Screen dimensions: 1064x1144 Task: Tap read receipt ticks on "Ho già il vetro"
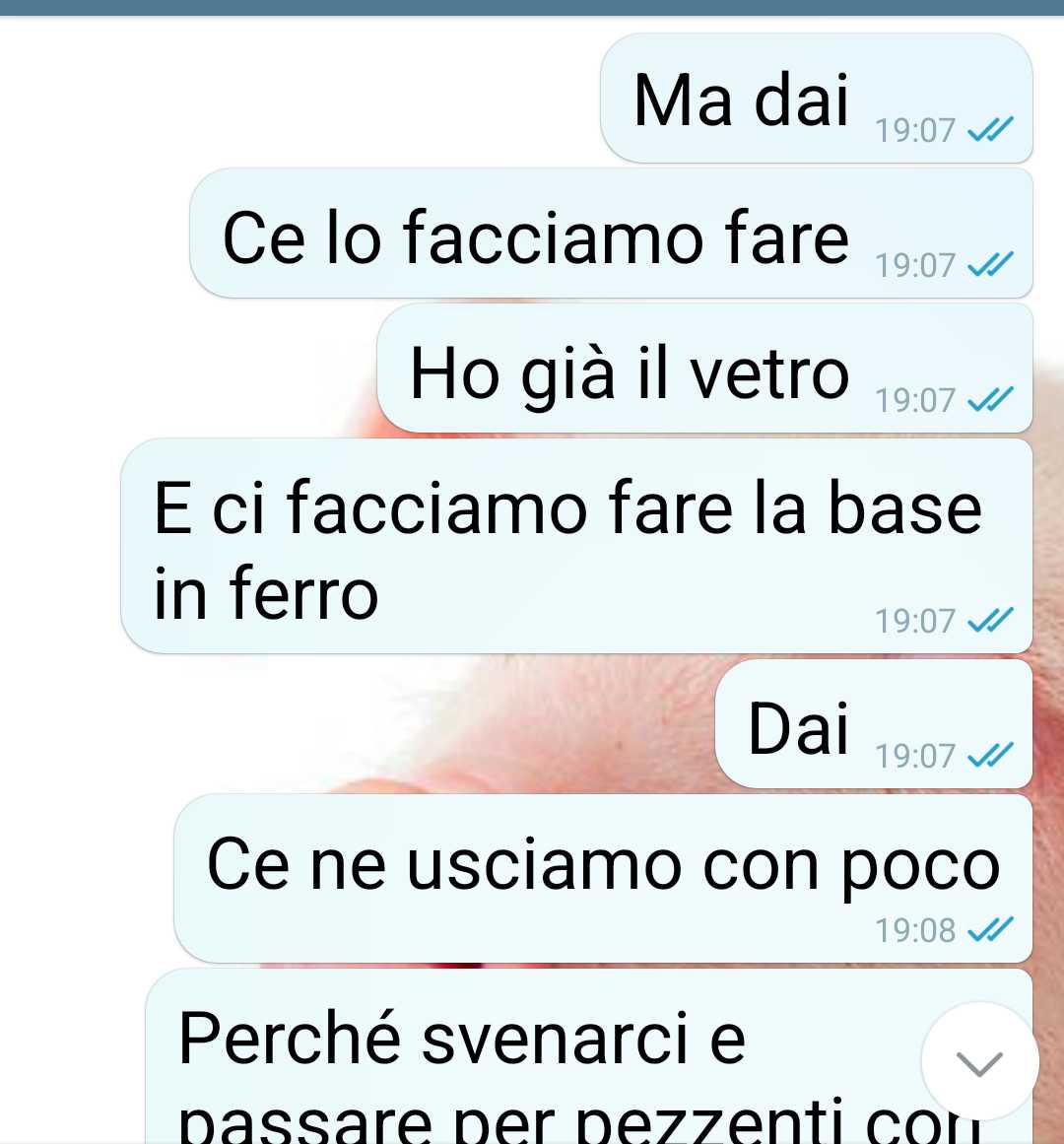(990, 399)
